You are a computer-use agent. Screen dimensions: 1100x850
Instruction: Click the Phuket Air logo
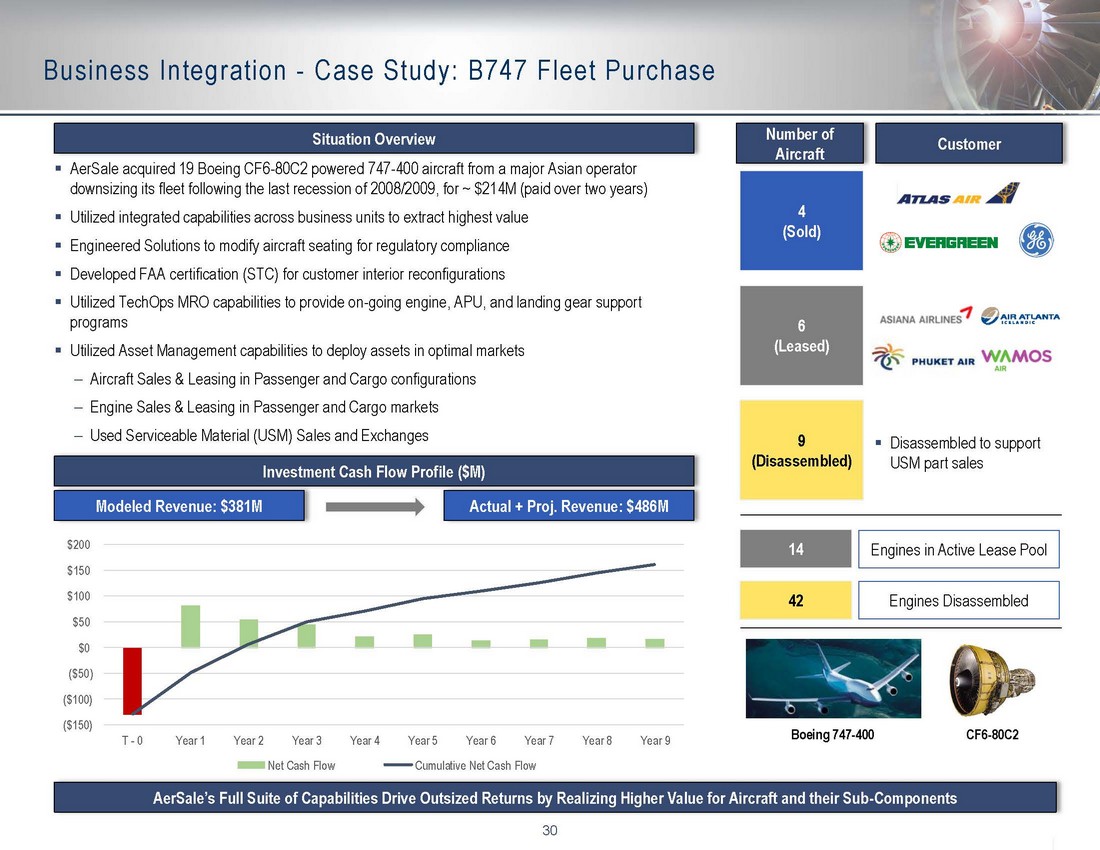pyautogui.click(x=922, y=359)
